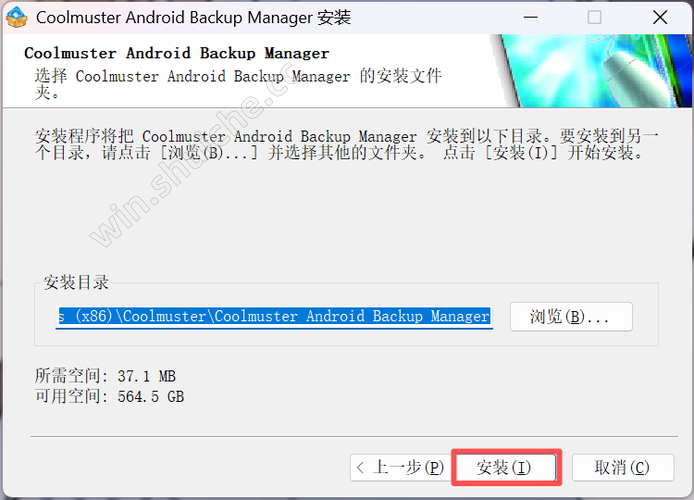Image resolution: width=694 pixels, height=500 pixels.
Task: Click the horizontal separator above bottom buttons
Action: 354,436
